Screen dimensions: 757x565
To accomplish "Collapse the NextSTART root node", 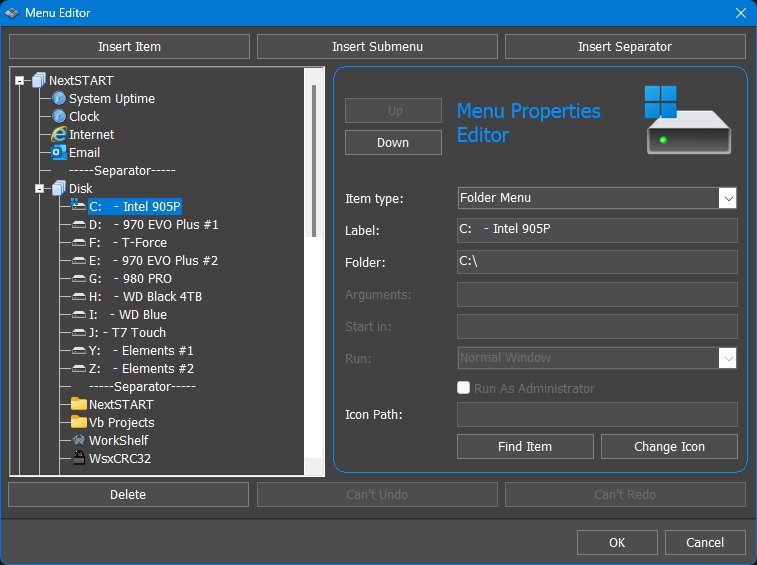I will [20, 81].
